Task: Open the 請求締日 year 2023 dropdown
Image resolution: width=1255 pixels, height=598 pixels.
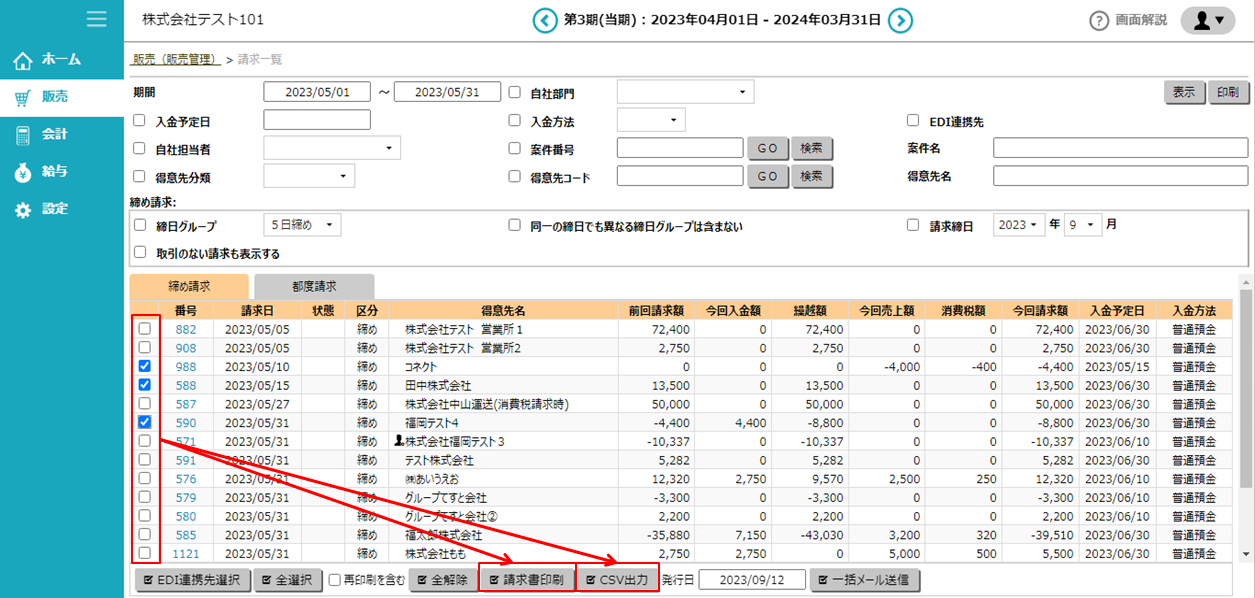Action: point(1019,225)
